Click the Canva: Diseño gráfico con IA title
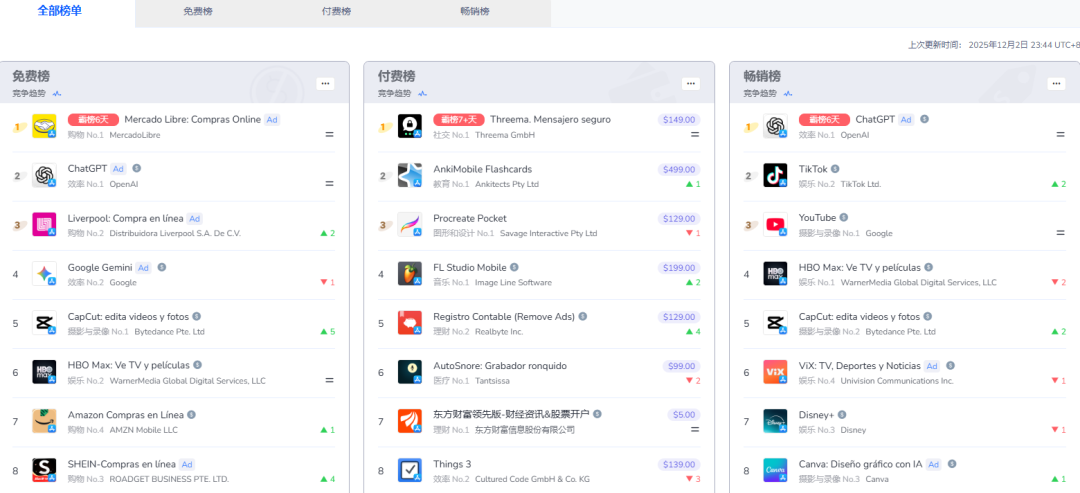The image size is (1080, 493). click(x=860, y=464)
